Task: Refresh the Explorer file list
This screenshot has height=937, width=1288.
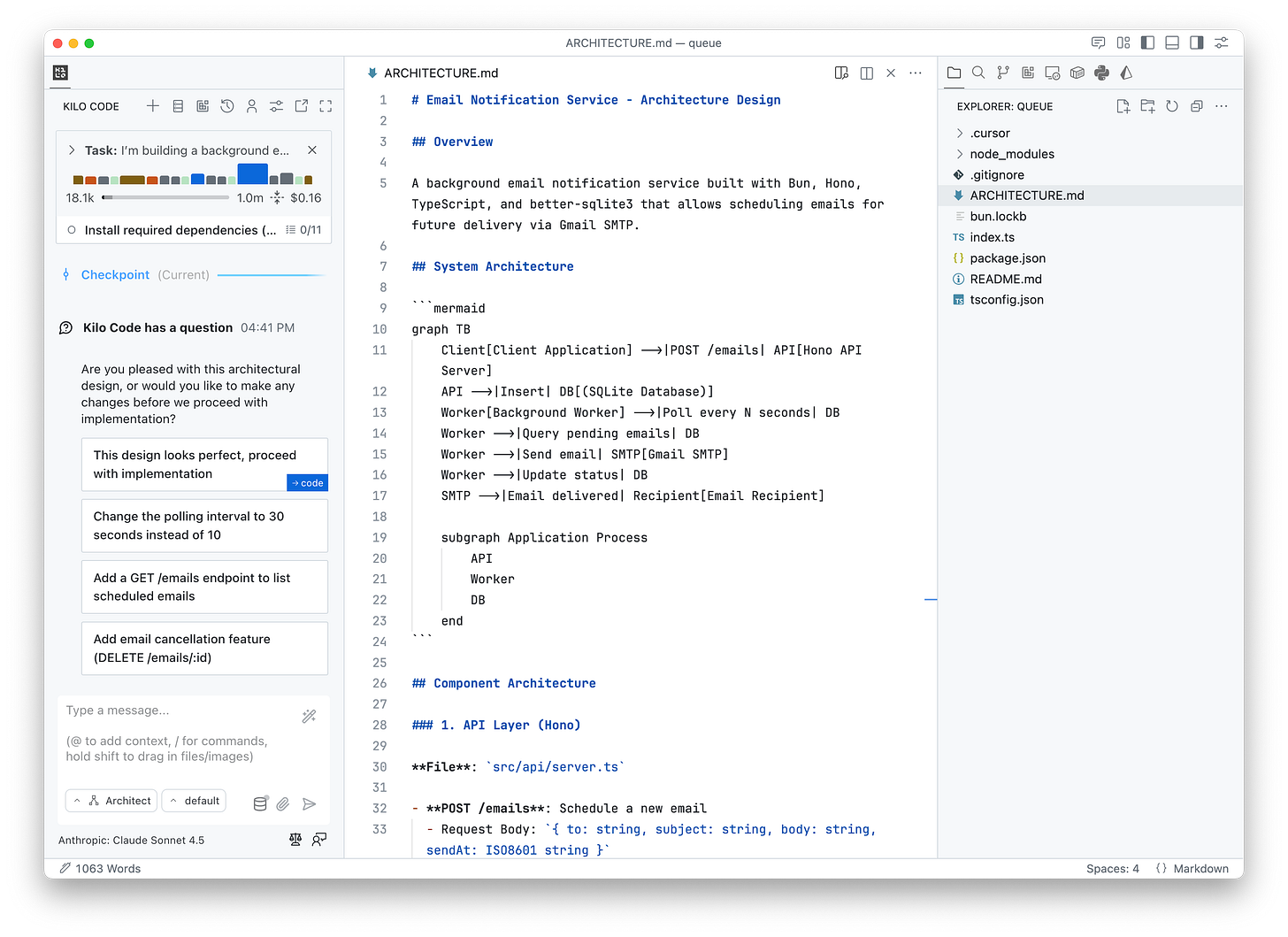Action: (x=1172, y=106)
